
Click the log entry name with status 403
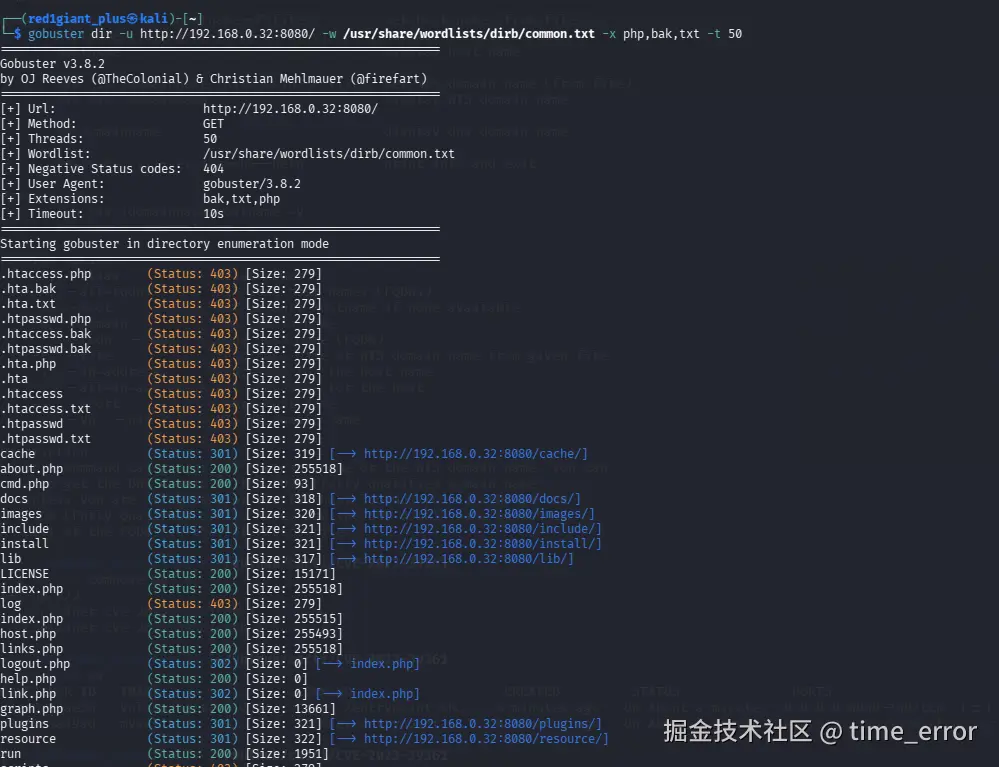10,604
